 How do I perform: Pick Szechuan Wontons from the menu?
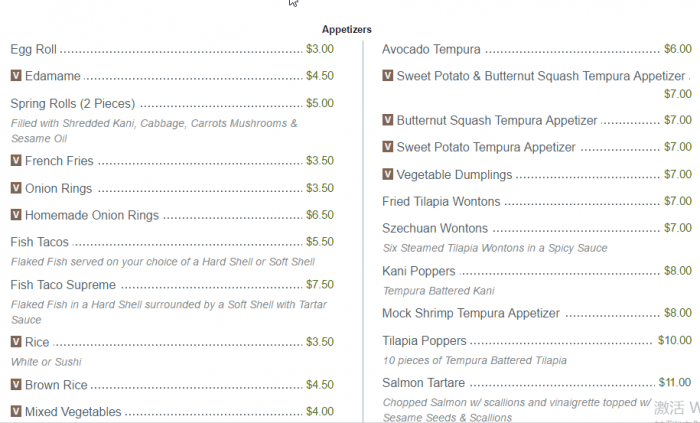pyautogui.click(x=435, y=228)
